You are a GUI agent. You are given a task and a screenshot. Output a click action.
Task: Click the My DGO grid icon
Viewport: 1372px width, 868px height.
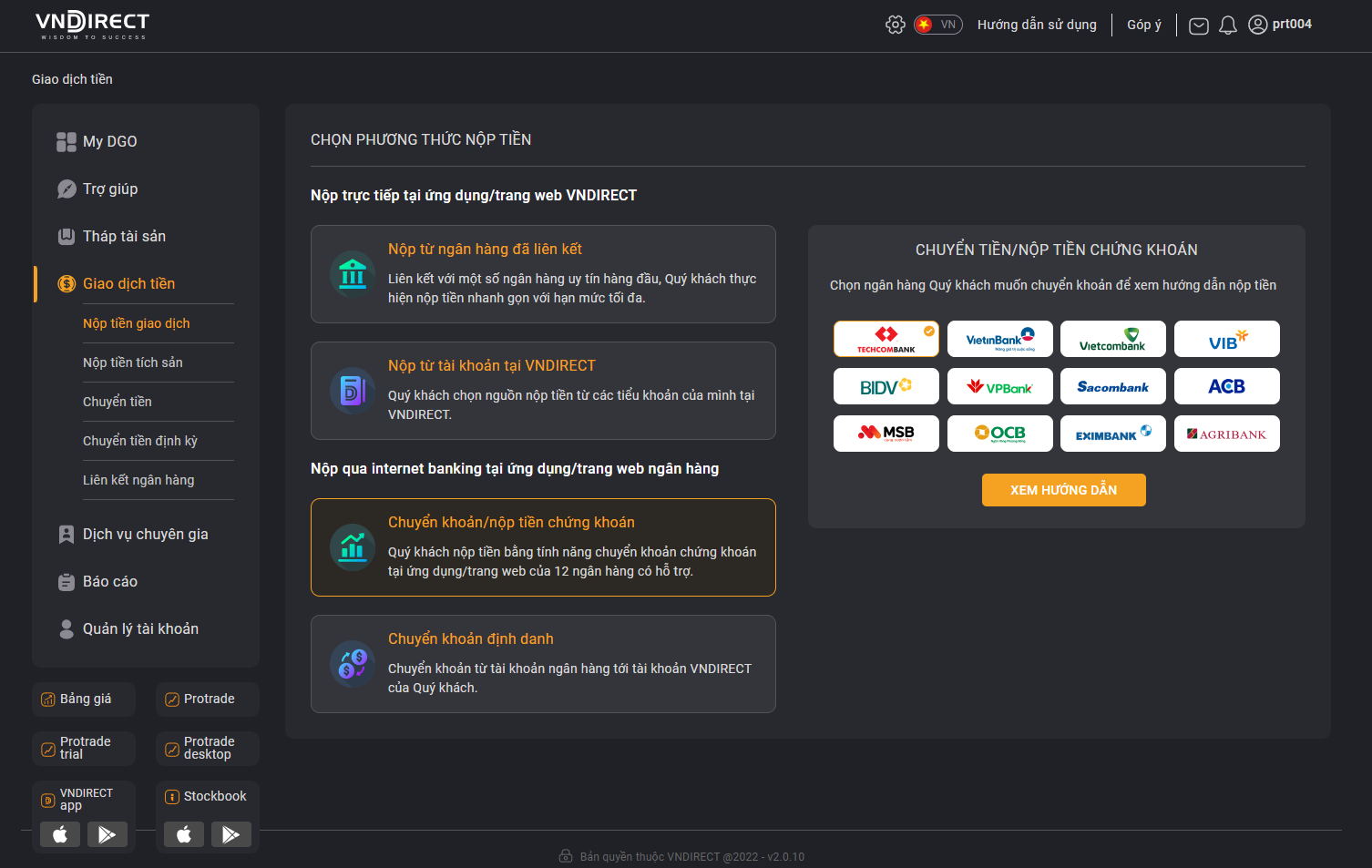tap(67, 141)
